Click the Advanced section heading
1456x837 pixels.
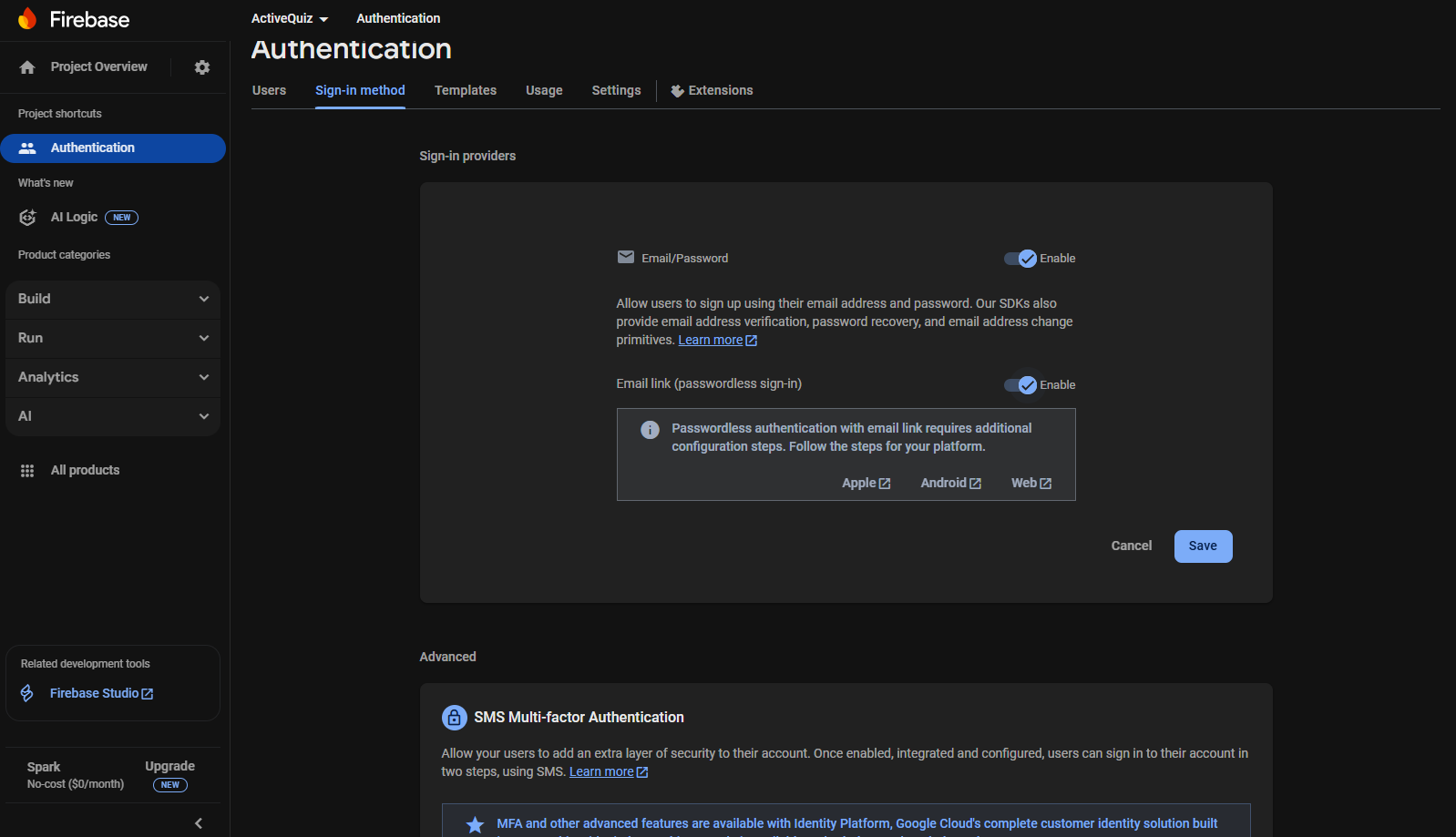tap(447, 657)
